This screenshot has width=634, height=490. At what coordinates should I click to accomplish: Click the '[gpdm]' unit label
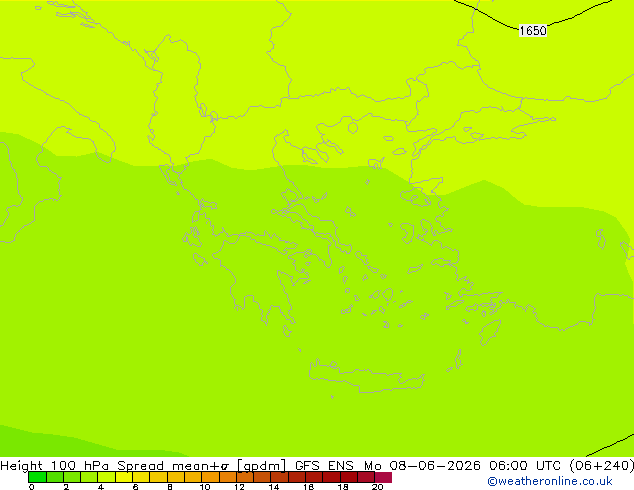(x=262, y=466)
